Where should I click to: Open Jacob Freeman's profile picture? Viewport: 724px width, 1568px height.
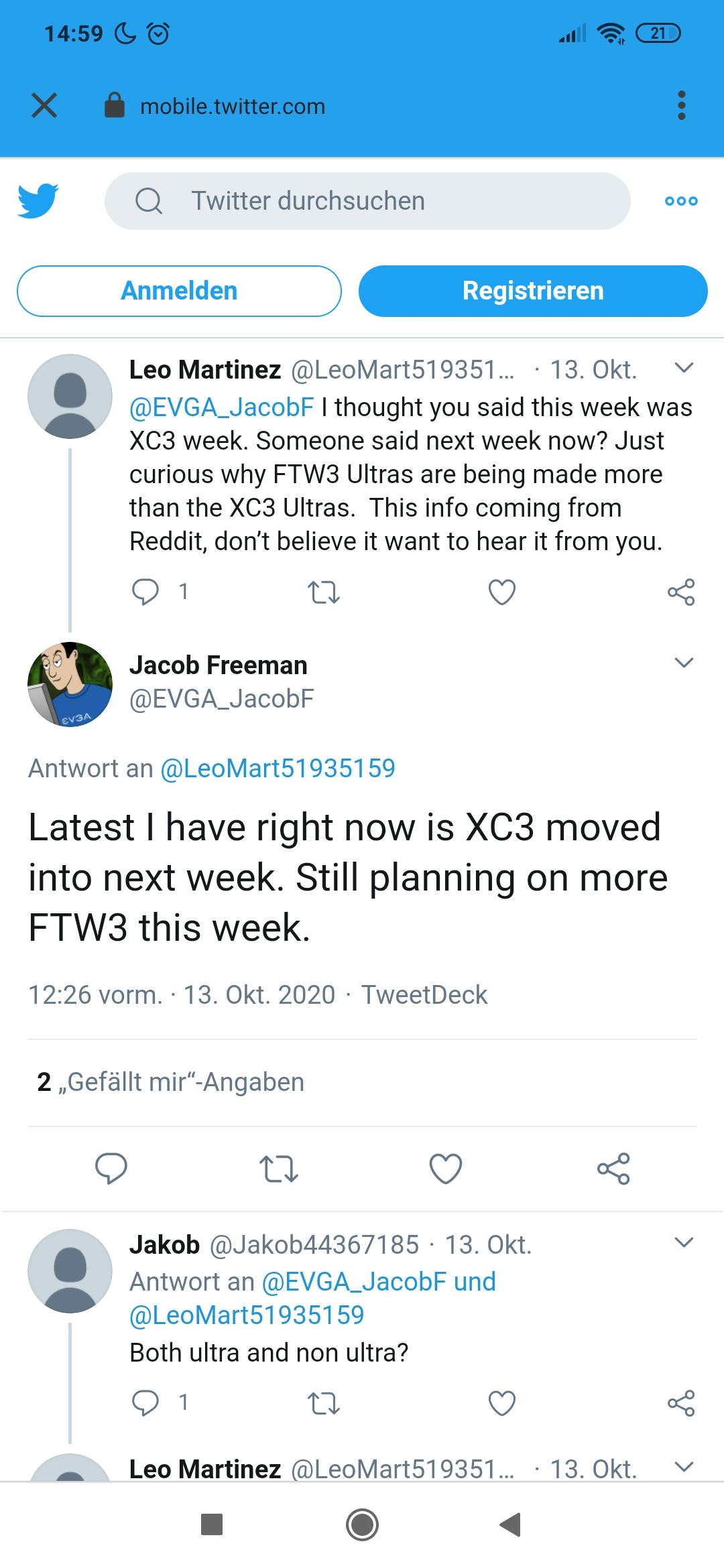(x=70, y=684)
